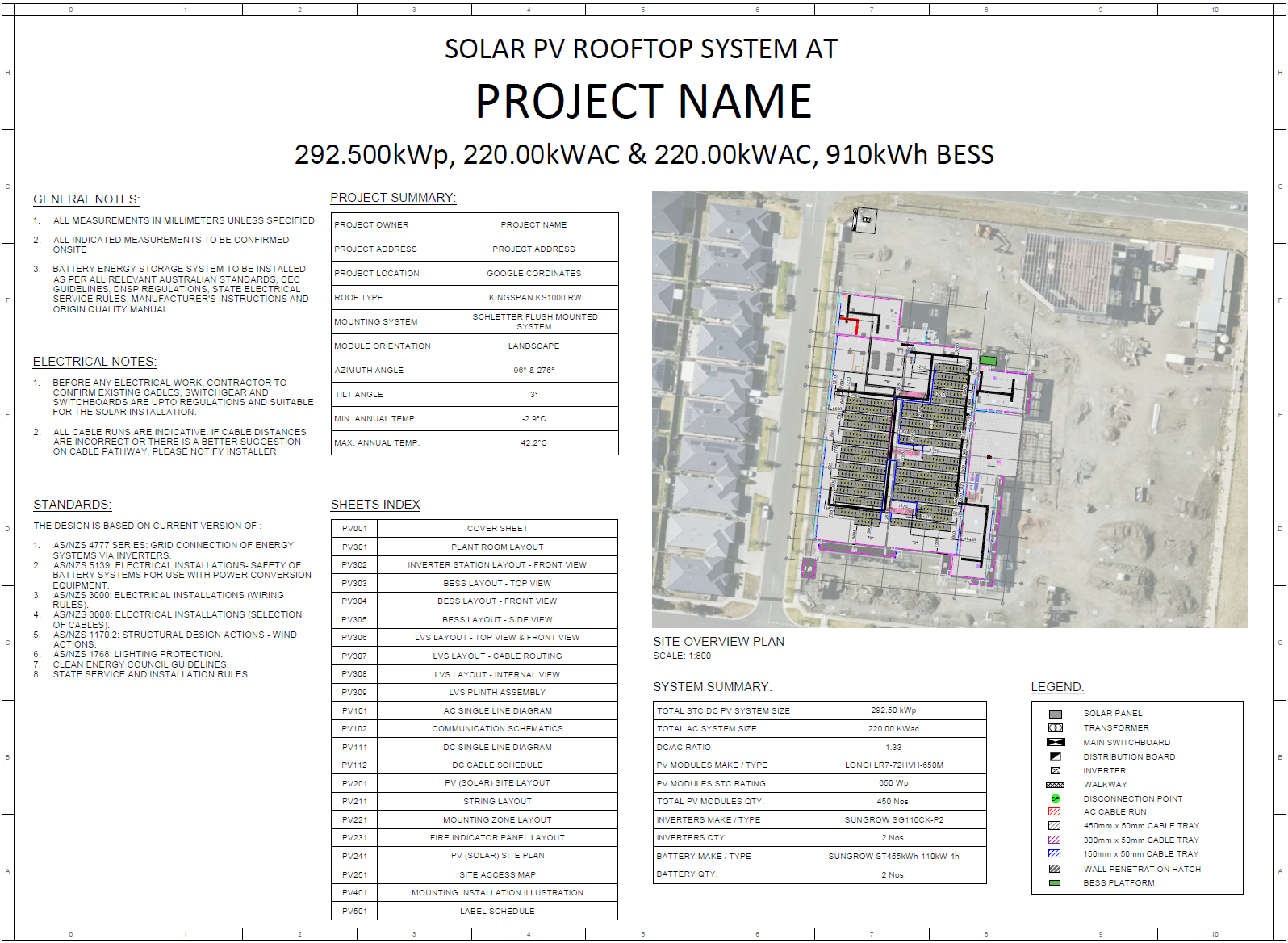Select the distribution board legend symbol
Viewport: 1288px width, 943px height.
coord(1055,756)
